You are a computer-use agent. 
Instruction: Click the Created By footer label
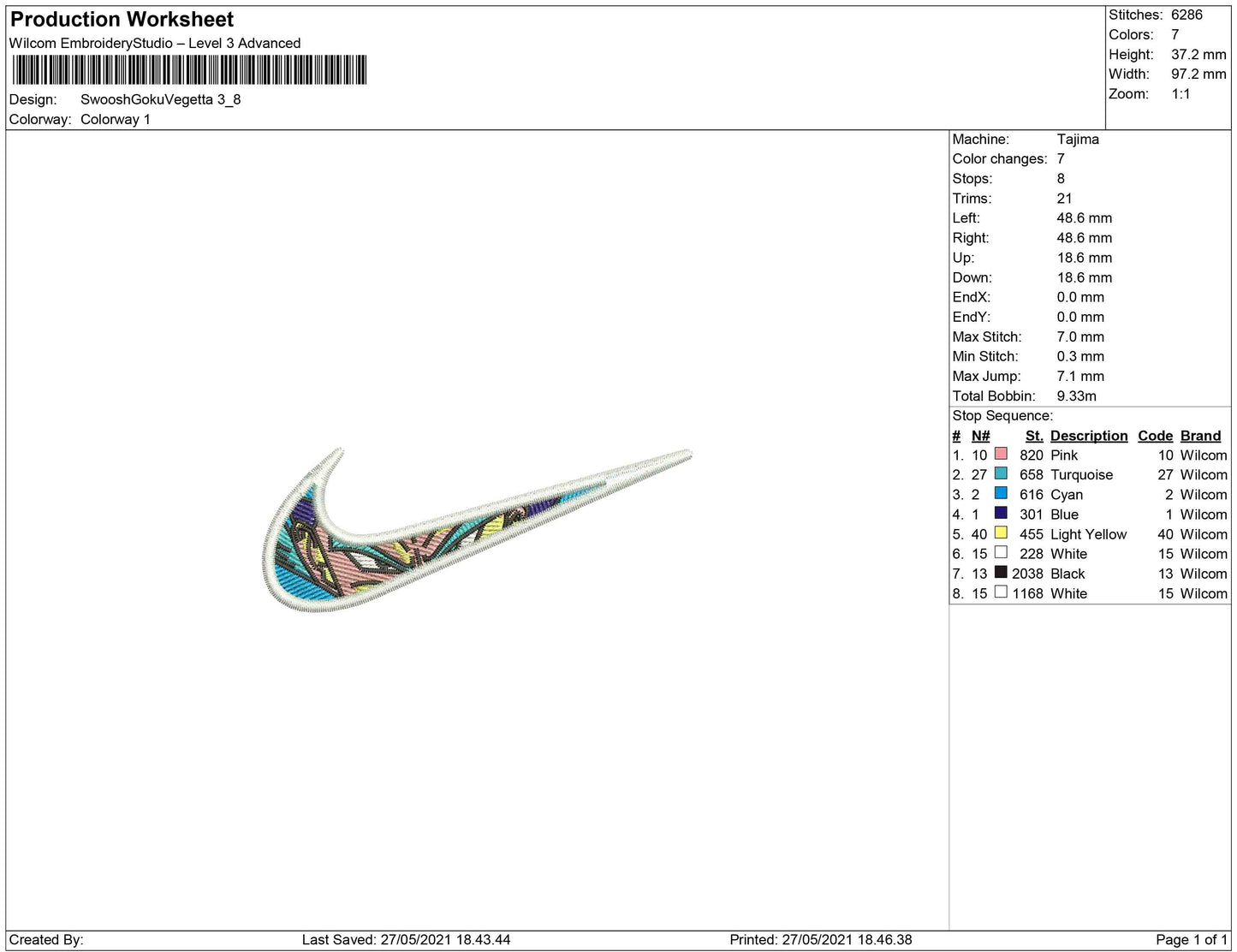pos(46,940)
